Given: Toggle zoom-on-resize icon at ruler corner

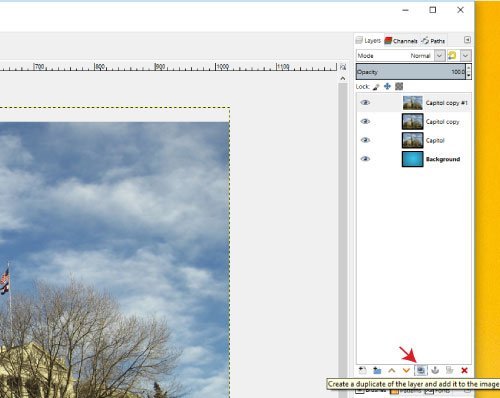Looking at the screenshot, I should 343,67.
